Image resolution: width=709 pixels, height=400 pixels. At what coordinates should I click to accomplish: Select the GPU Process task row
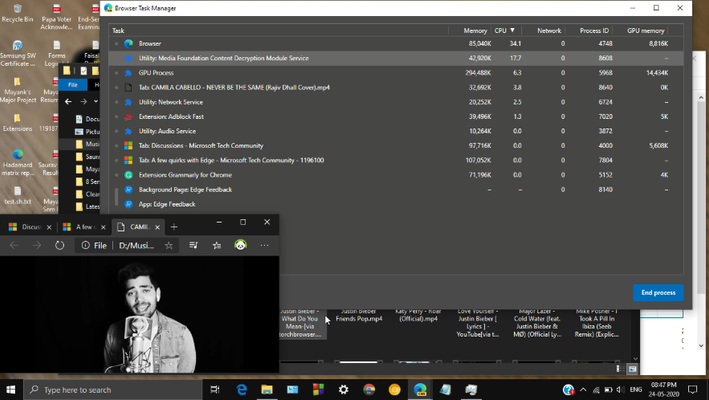tap(396, 73)
